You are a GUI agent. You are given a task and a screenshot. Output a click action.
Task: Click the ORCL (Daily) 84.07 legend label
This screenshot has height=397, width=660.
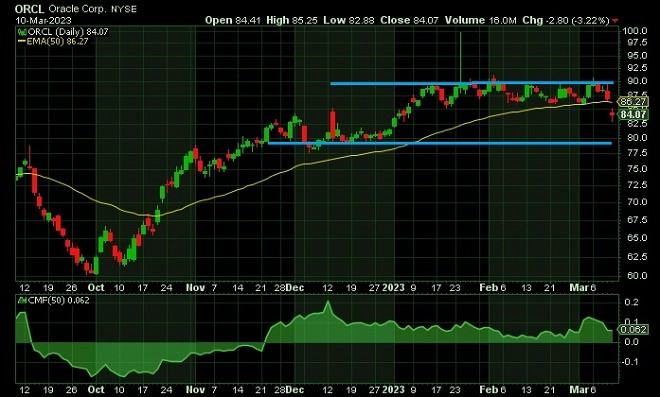coord(68,32)
